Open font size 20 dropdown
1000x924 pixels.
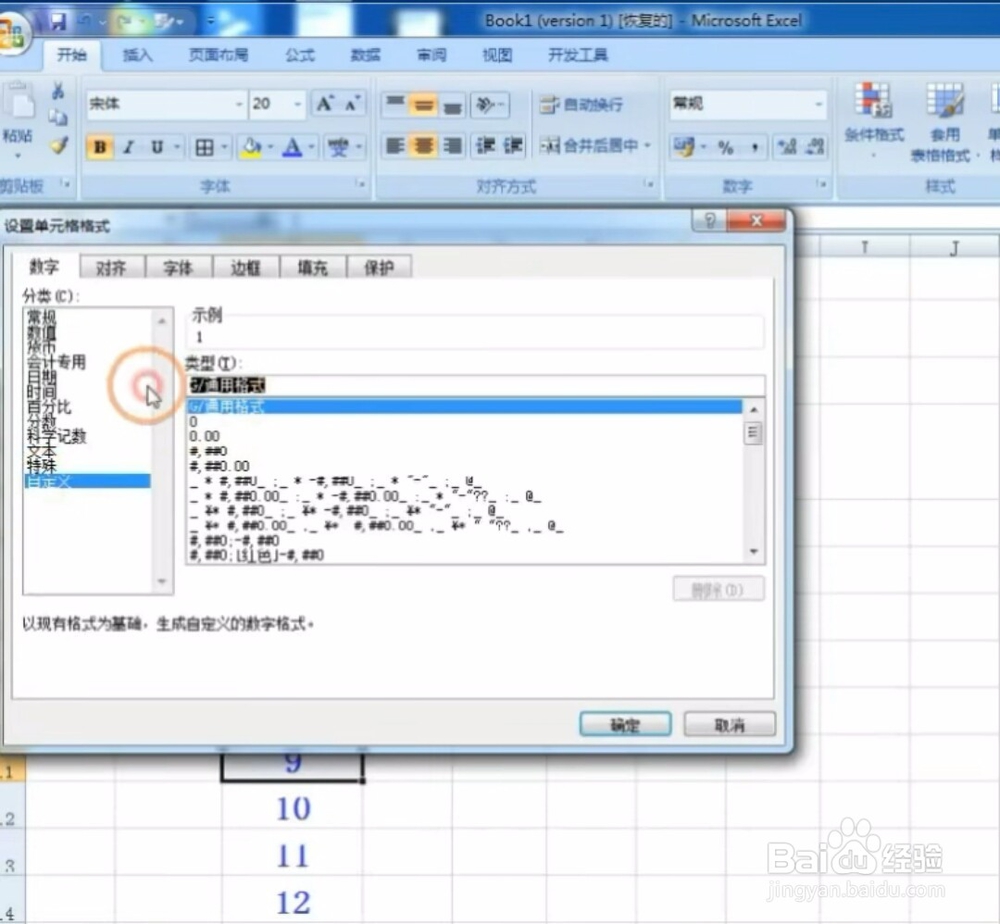tap(297, 104)
